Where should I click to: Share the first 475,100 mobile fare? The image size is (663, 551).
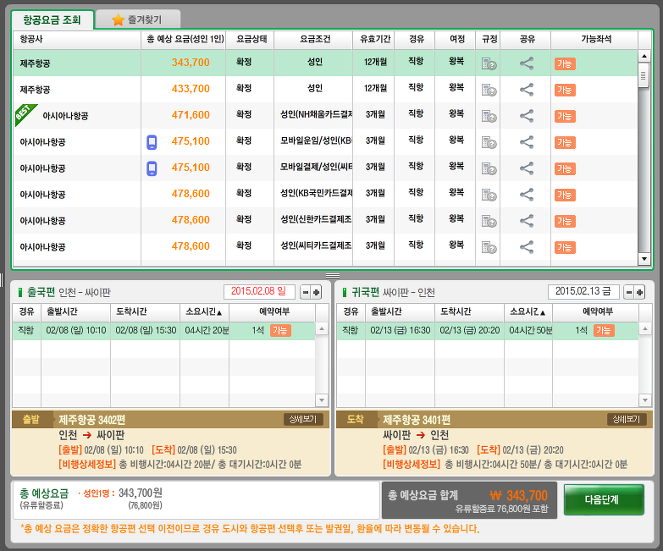[x=526, y=142]
